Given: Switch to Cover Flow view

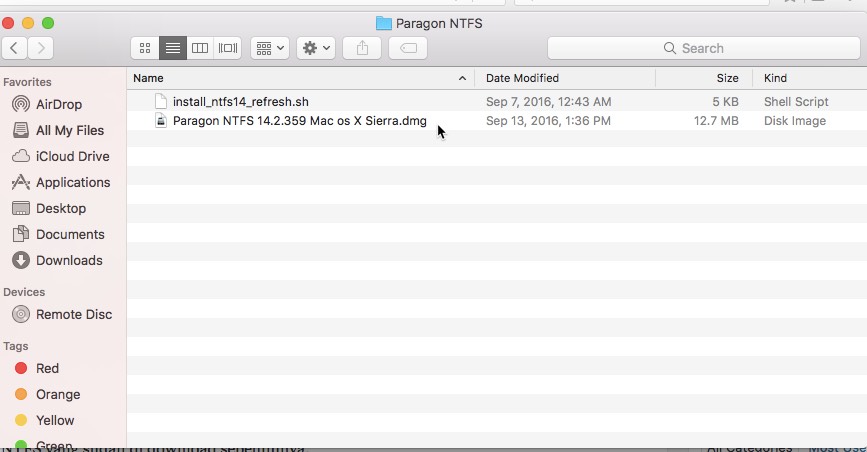Looking at the screenshot, I should click(227, 48).
